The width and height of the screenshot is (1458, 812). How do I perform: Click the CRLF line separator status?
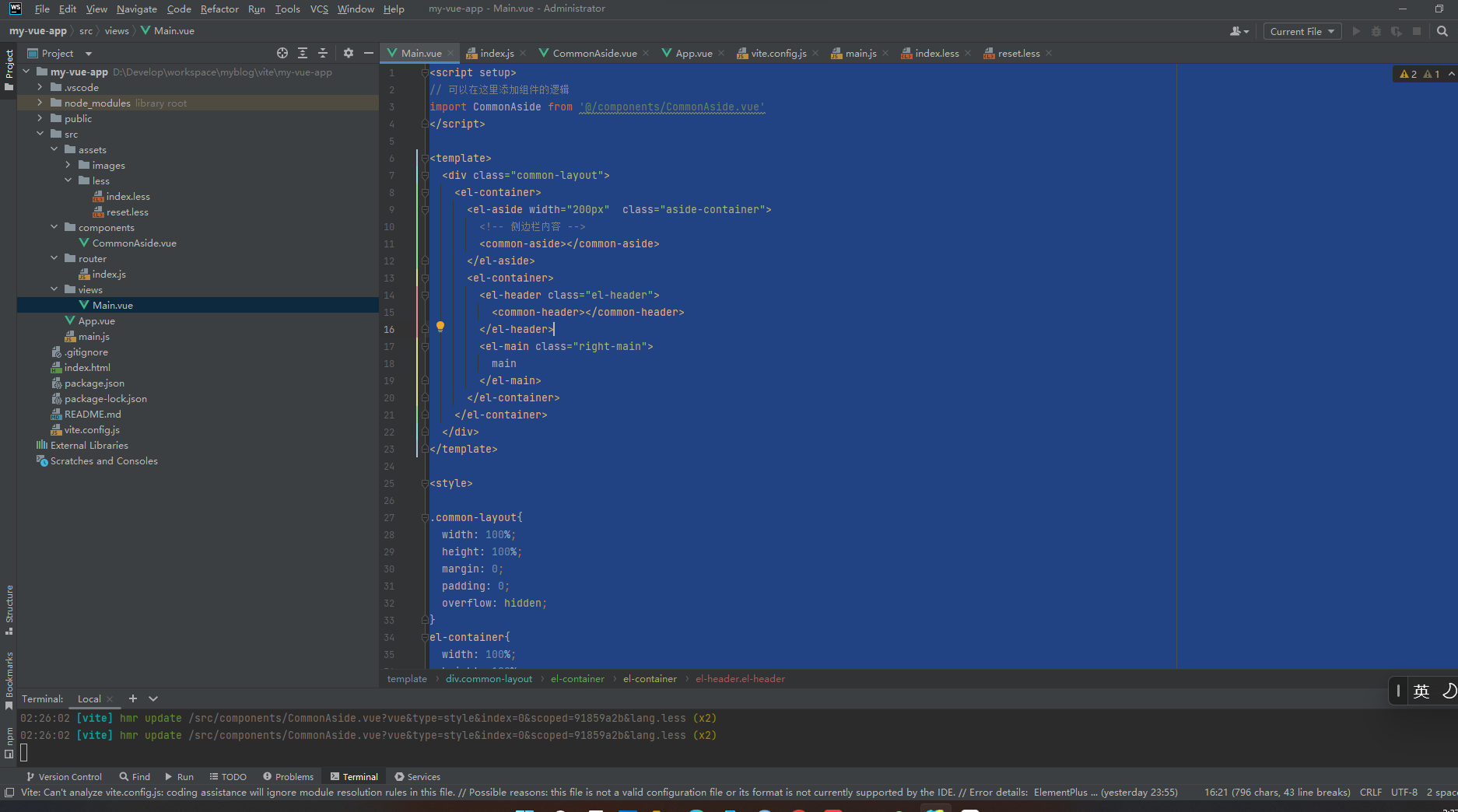[1371, 792]
